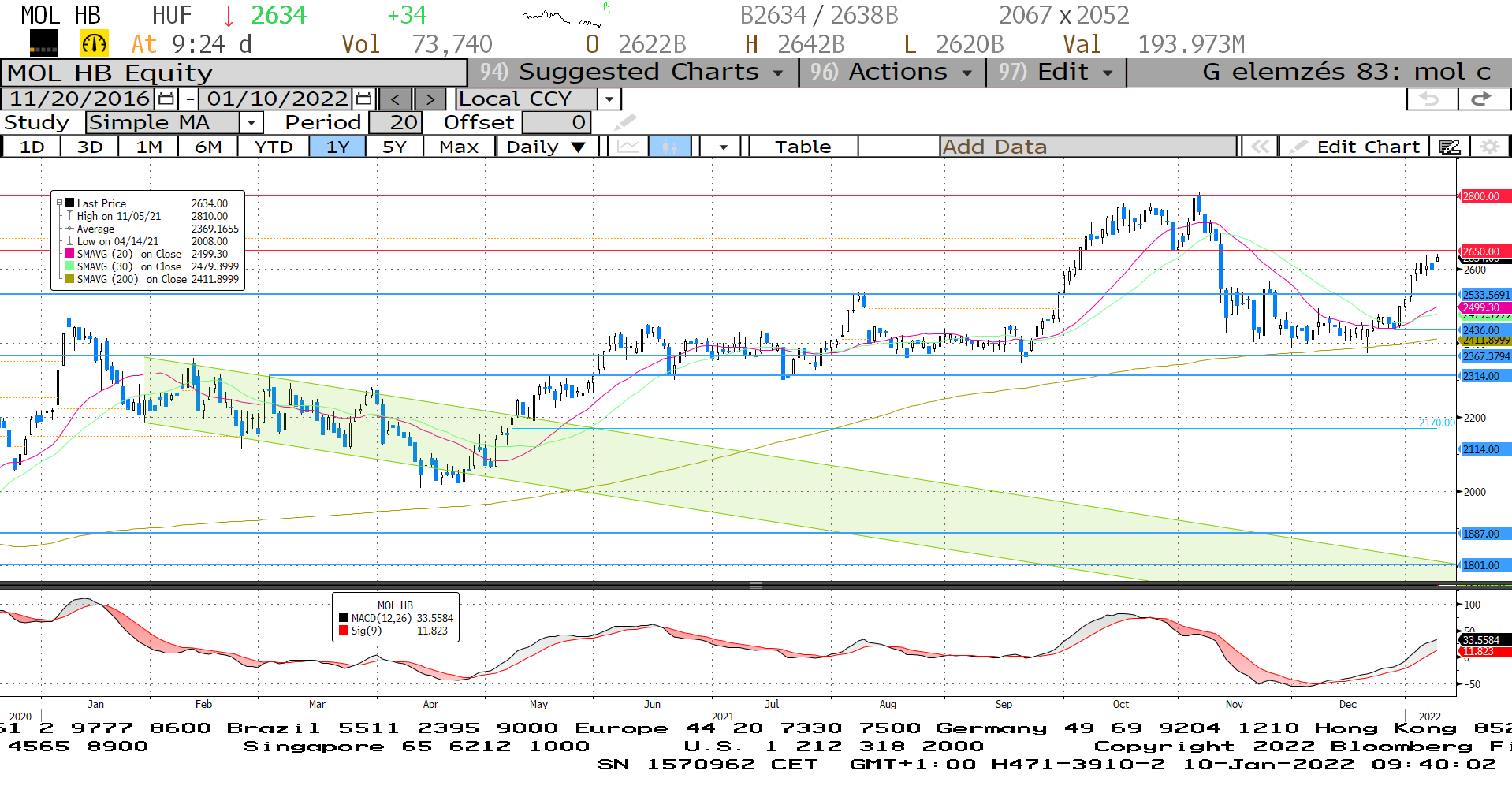1512x808 pixels.
Task: Click SMAVG (20) magenta legend swatch
Action: click(x=69, y=254)
